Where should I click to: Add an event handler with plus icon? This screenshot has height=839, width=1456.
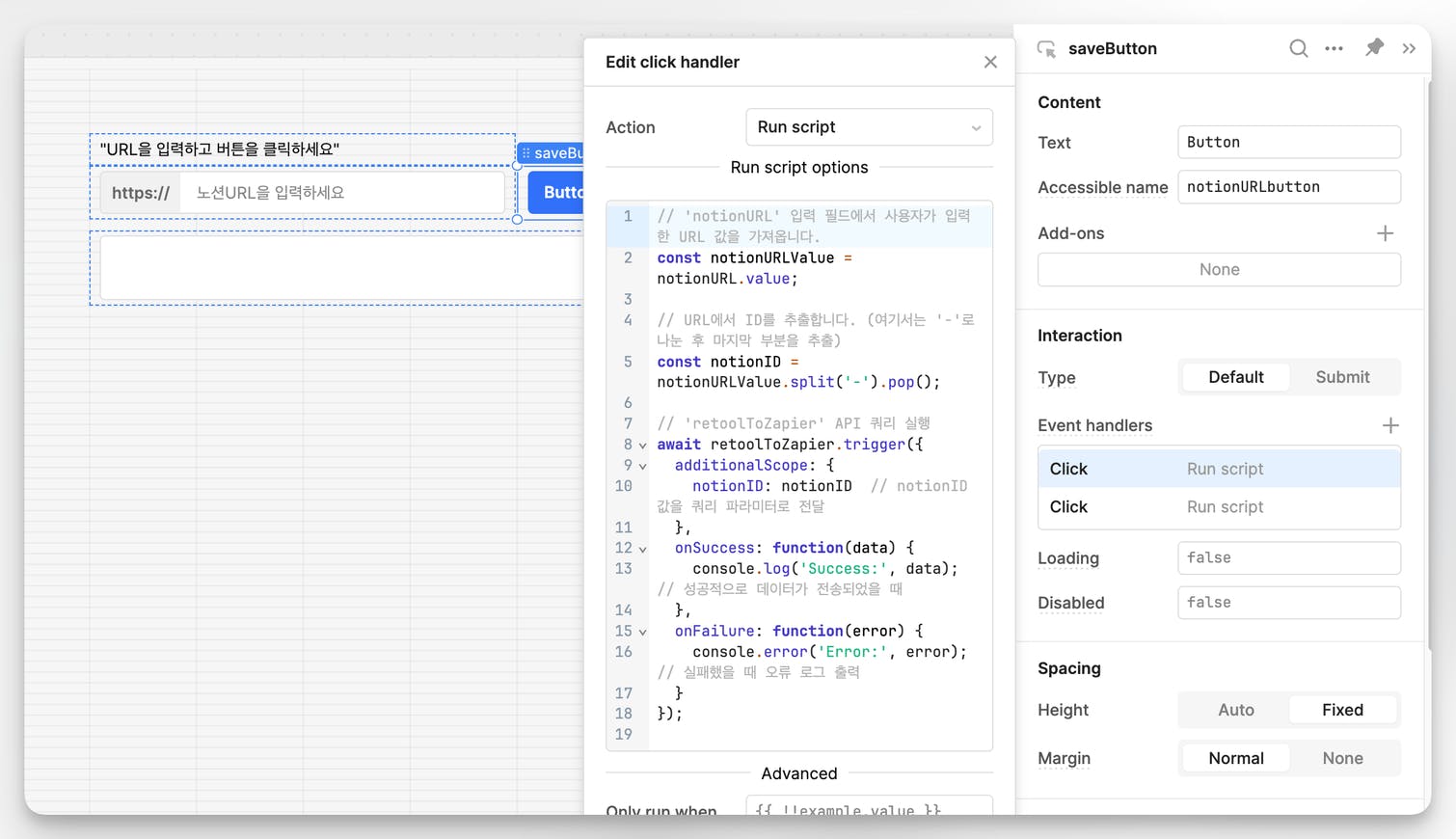click(1389, 425)
